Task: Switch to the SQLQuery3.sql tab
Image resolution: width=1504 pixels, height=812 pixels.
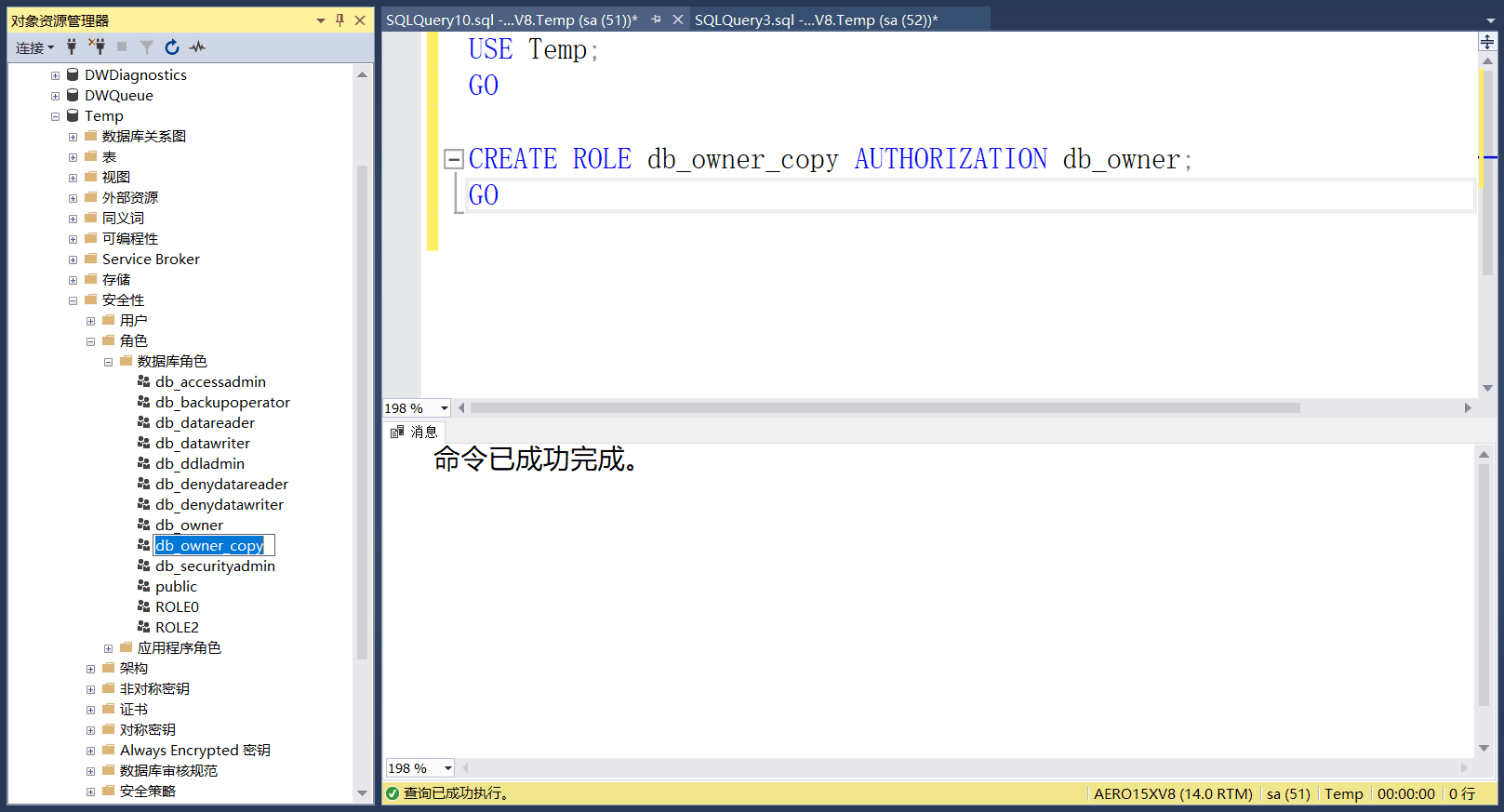Action: [x=816, y=20]
